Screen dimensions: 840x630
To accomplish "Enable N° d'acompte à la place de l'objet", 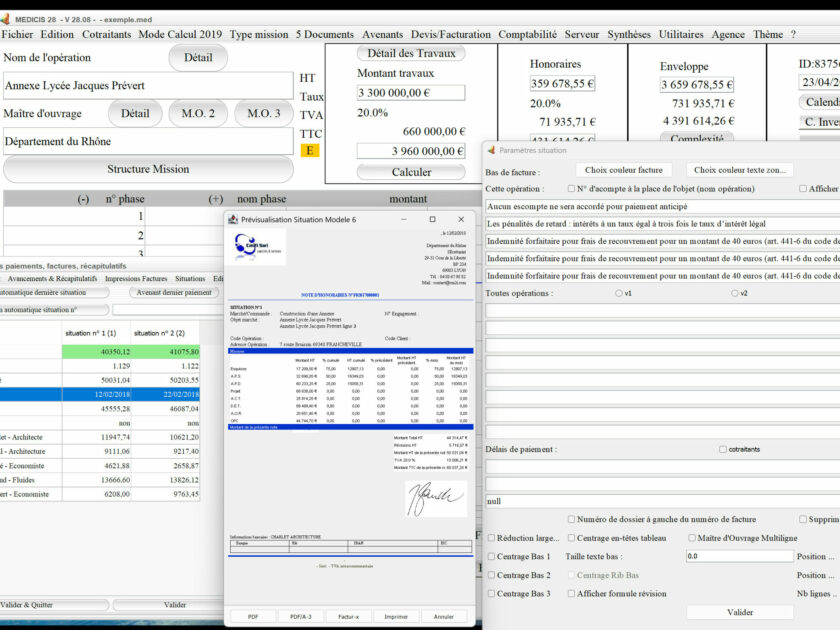I will point(571,189).
